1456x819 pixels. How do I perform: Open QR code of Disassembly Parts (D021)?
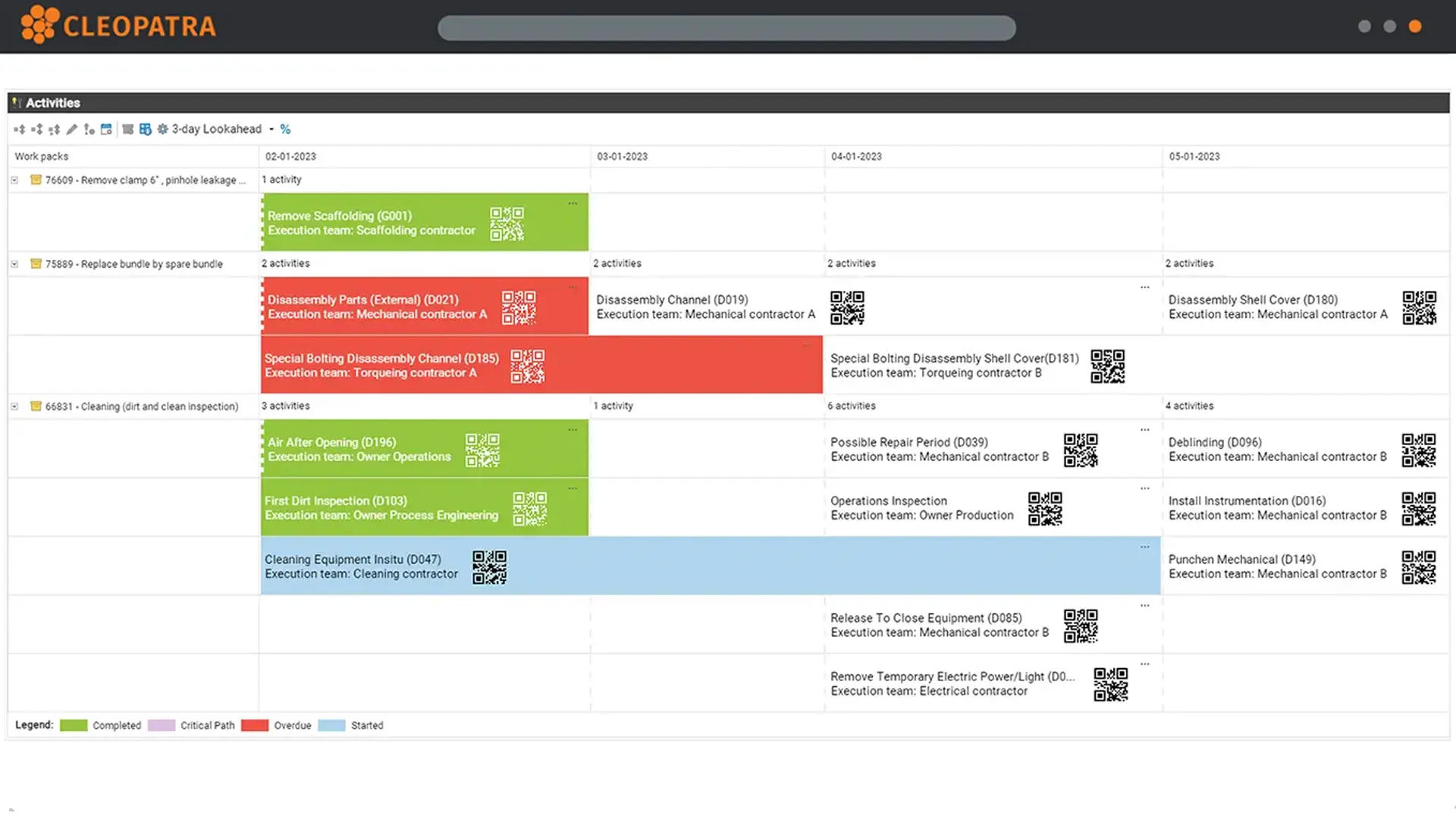click(519, 307)
